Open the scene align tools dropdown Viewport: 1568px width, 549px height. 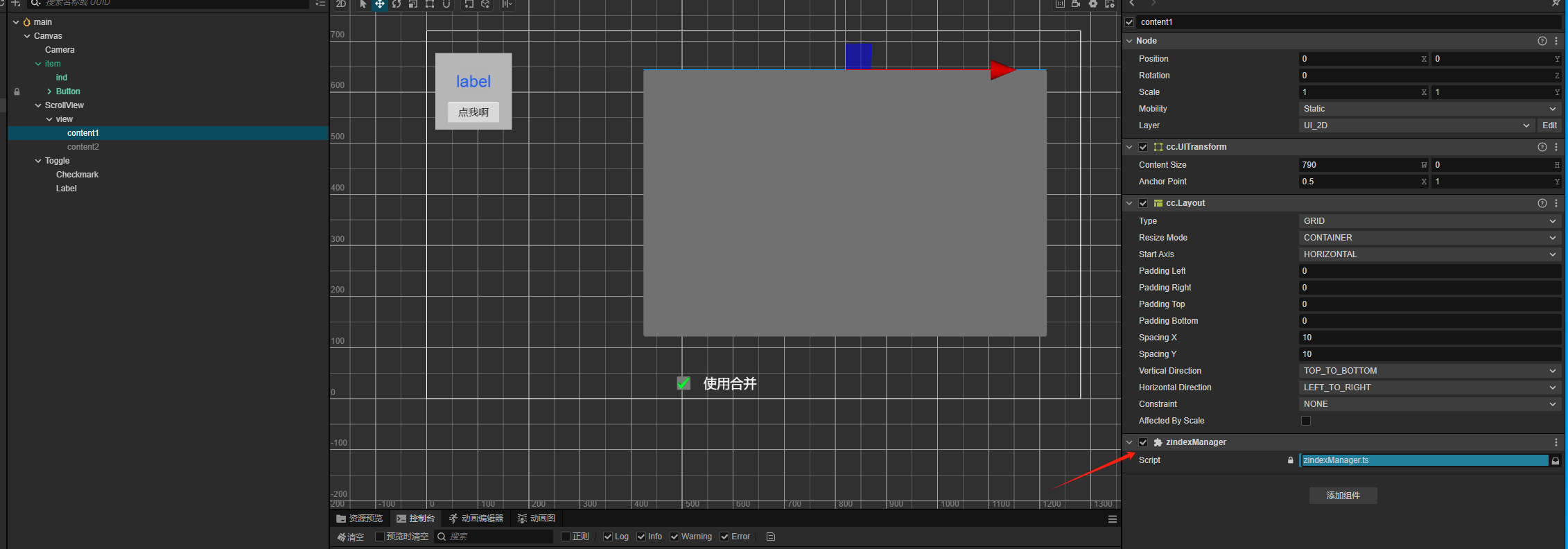[507, 4]
